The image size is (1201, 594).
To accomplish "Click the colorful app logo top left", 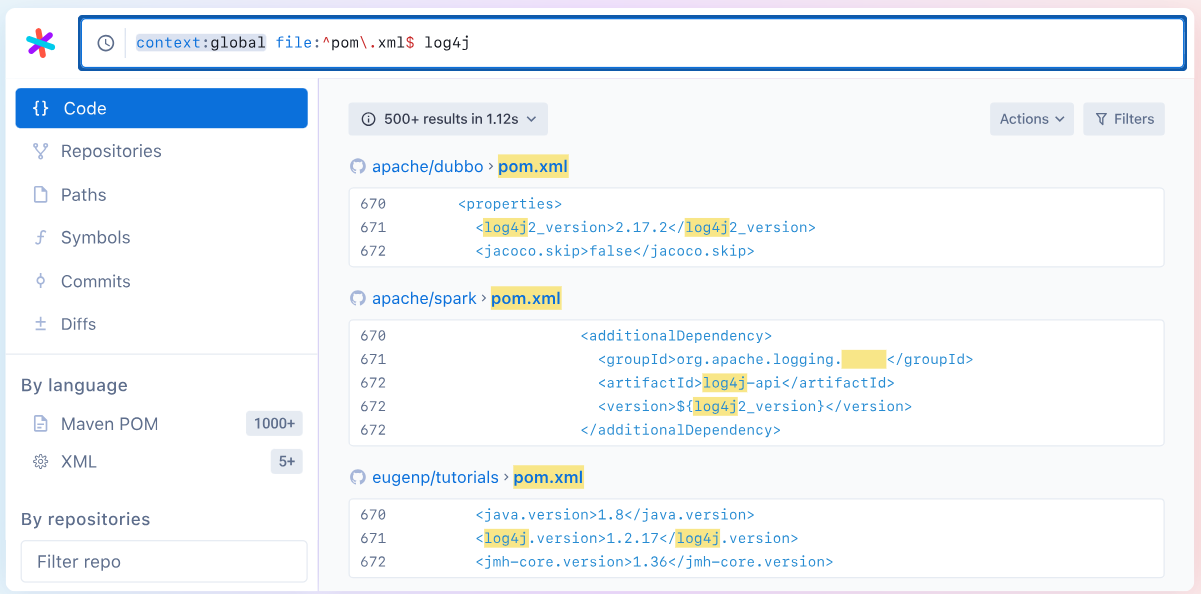I will 41,42.
